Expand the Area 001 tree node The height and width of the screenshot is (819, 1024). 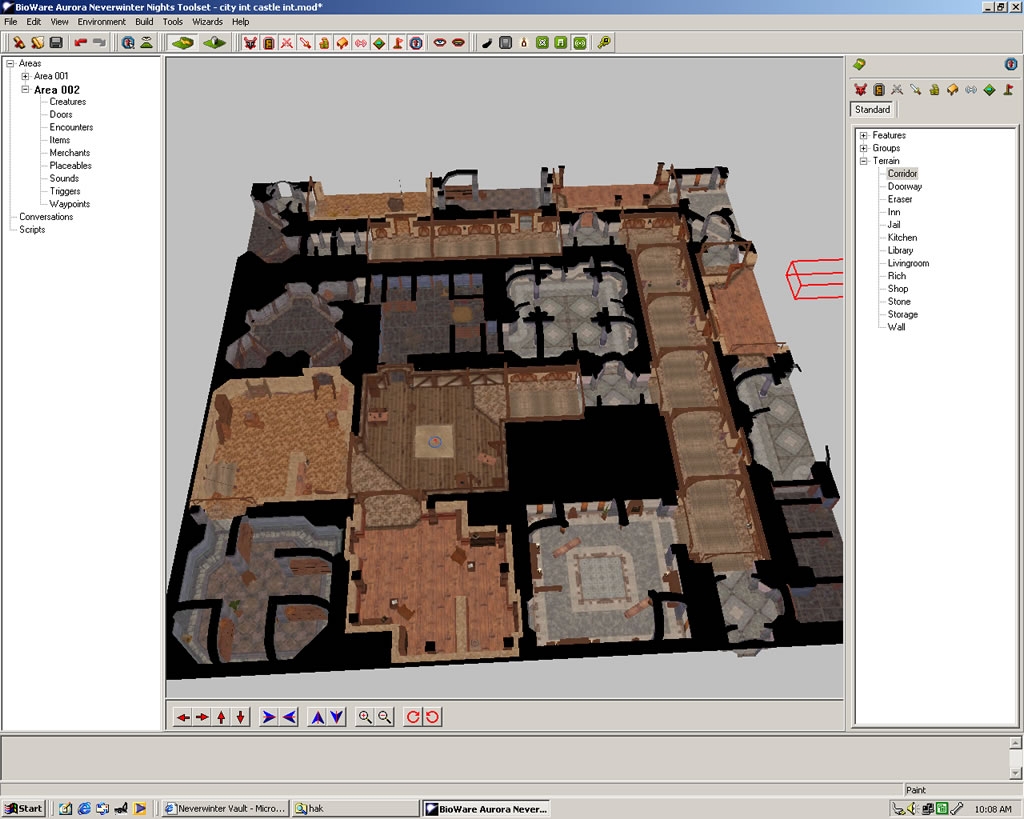25,77
